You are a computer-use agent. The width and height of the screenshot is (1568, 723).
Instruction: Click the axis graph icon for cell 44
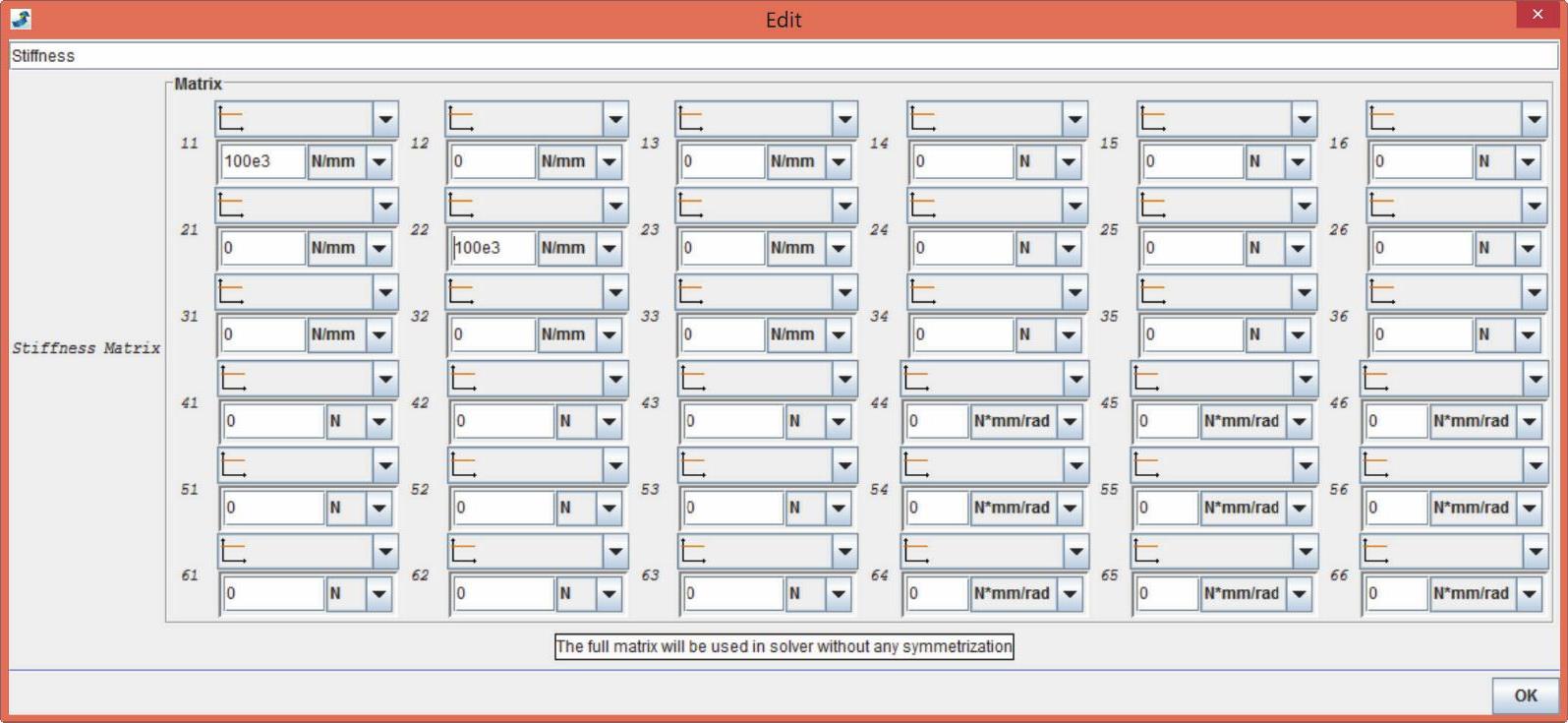tap(916, 379)
